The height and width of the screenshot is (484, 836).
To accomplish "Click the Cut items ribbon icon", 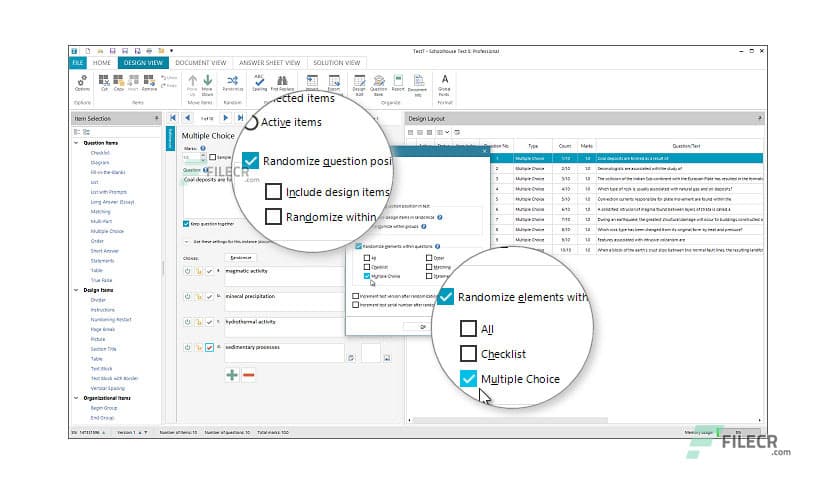I will (x=104, y=83).
